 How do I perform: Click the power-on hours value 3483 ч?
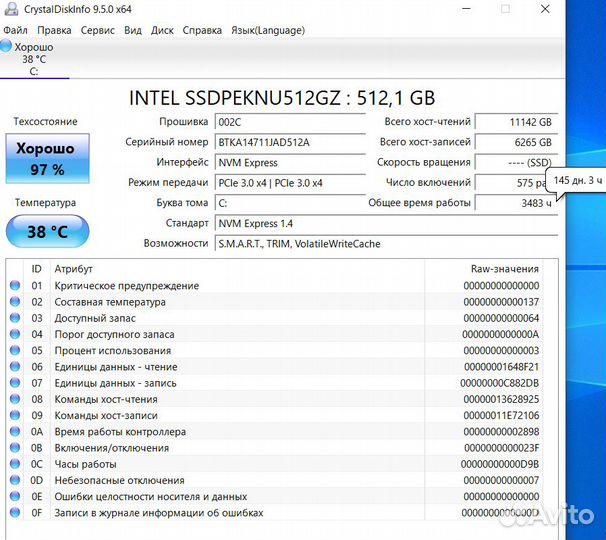[x=516, y=203]
